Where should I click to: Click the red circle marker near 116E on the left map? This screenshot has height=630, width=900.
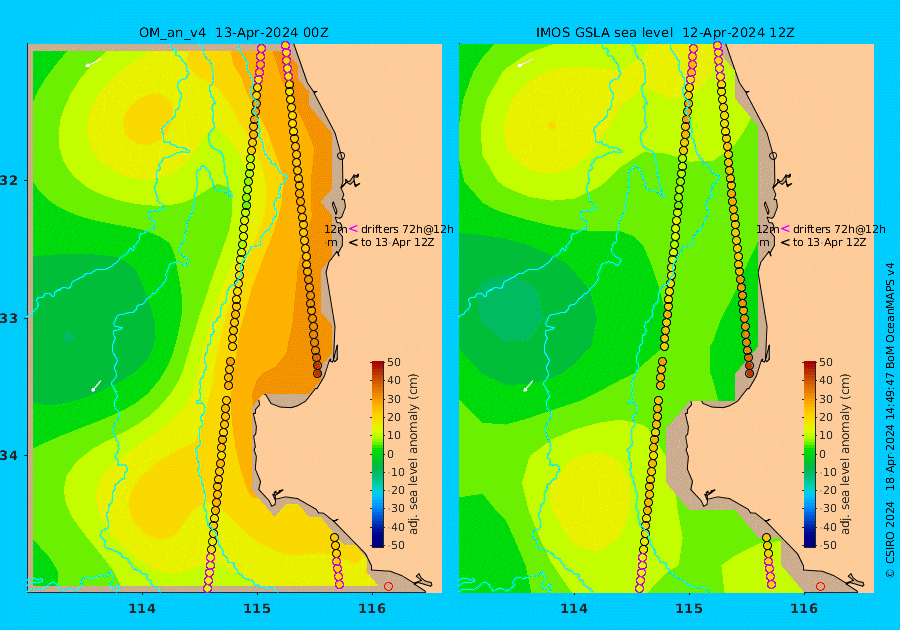389,586
